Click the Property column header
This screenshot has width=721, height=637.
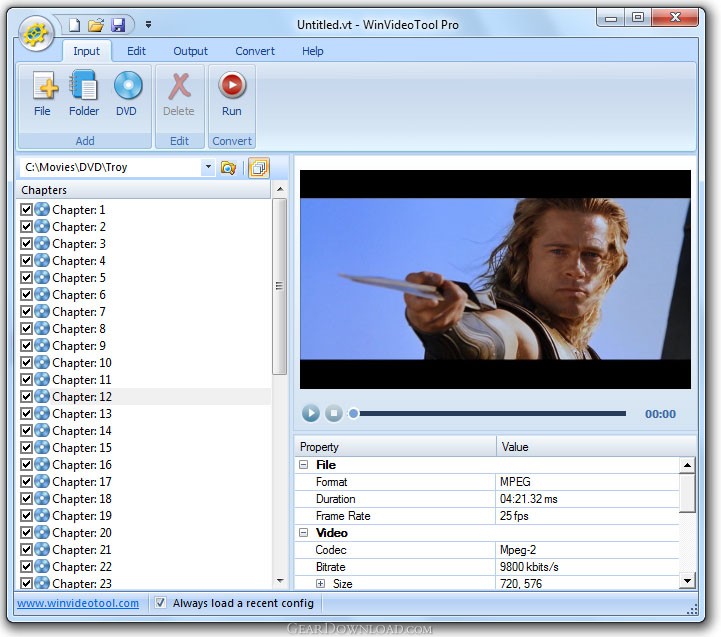point(395,447)
